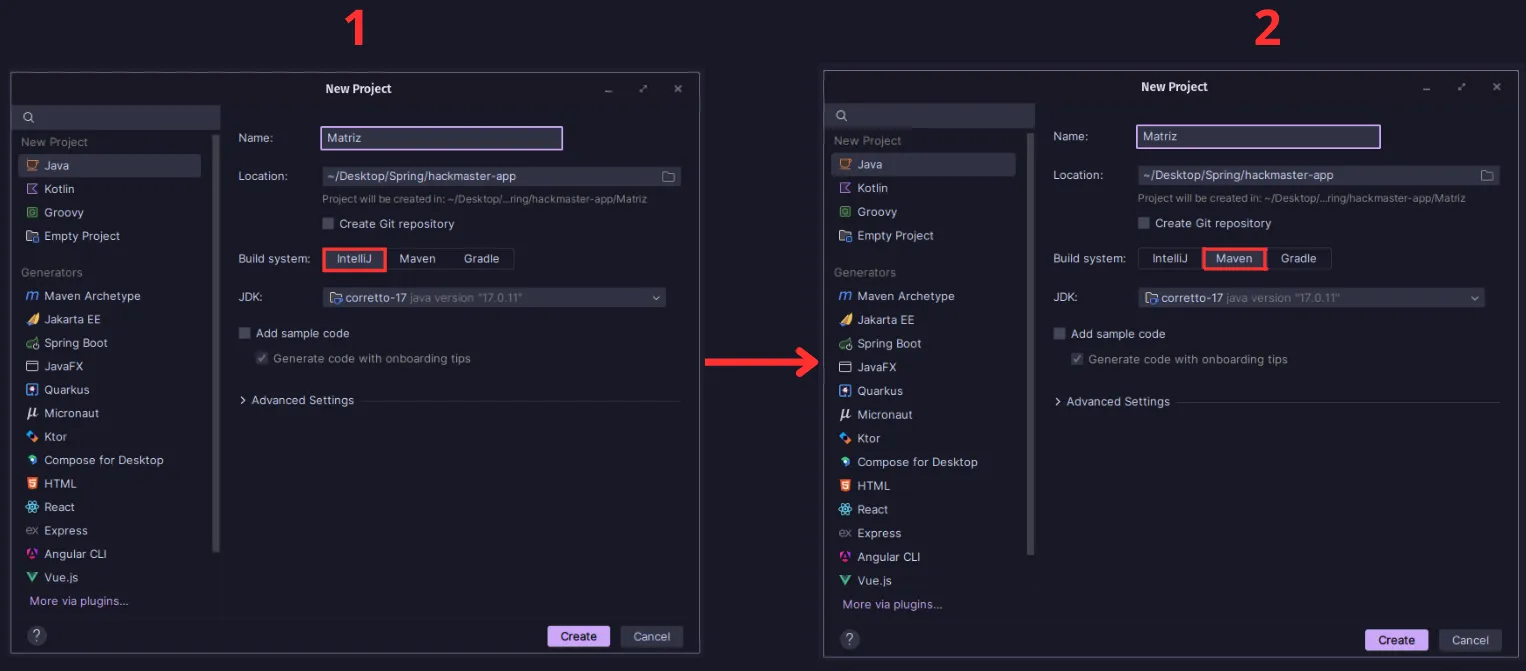
Task: Select Micronaut icon in left dialog
Action: click(32, 414)
